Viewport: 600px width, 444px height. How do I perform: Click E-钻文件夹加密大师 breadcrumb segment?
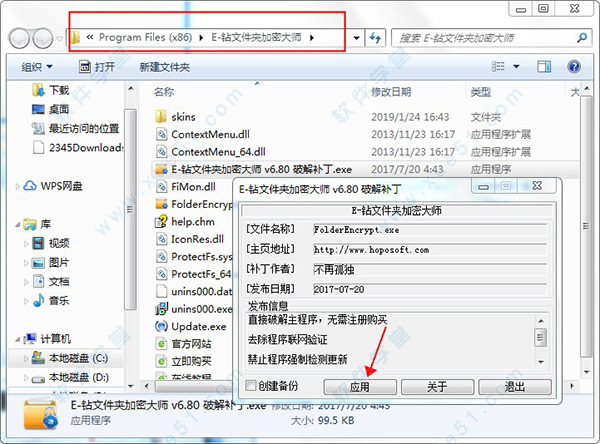pyautogui.click(x=256, y=37)
